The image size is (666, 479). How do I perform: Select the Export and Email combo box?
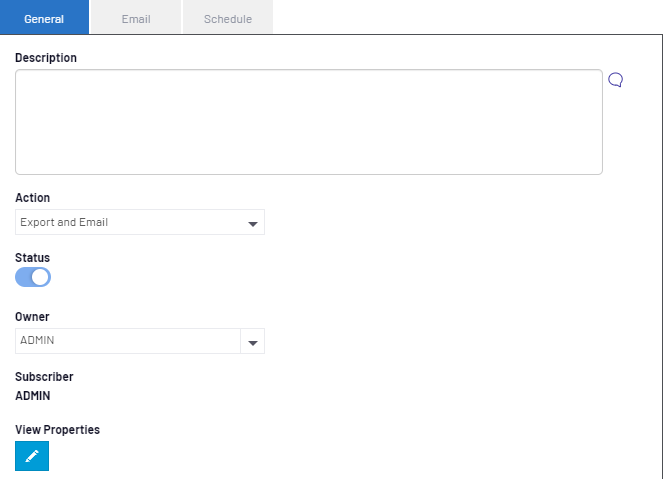[140, 222]
